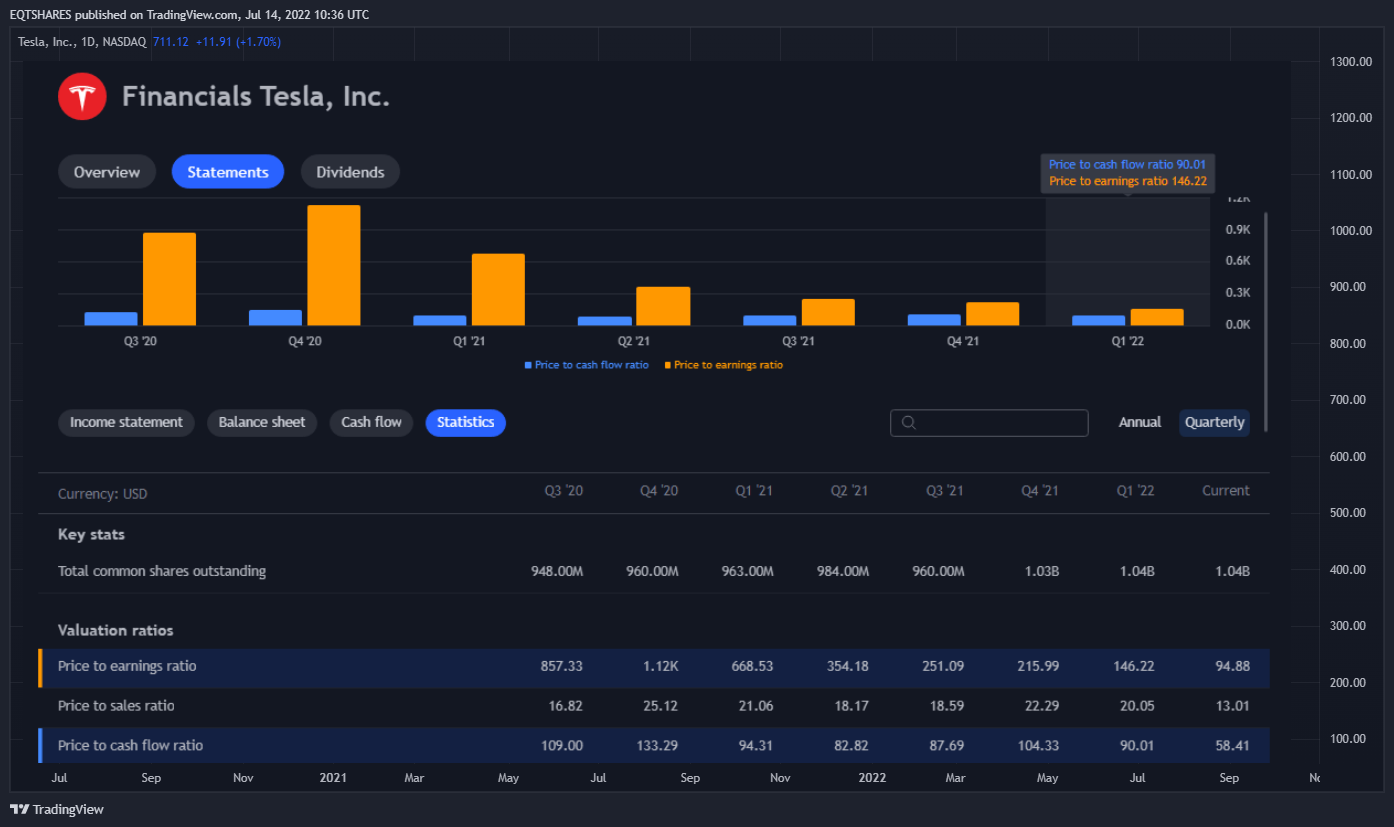Viewport: 1394px width, 827px height.
Task: Click the Q4 '20 orange earnings bar
Action: pyautogui.click(x=334, y=265)
